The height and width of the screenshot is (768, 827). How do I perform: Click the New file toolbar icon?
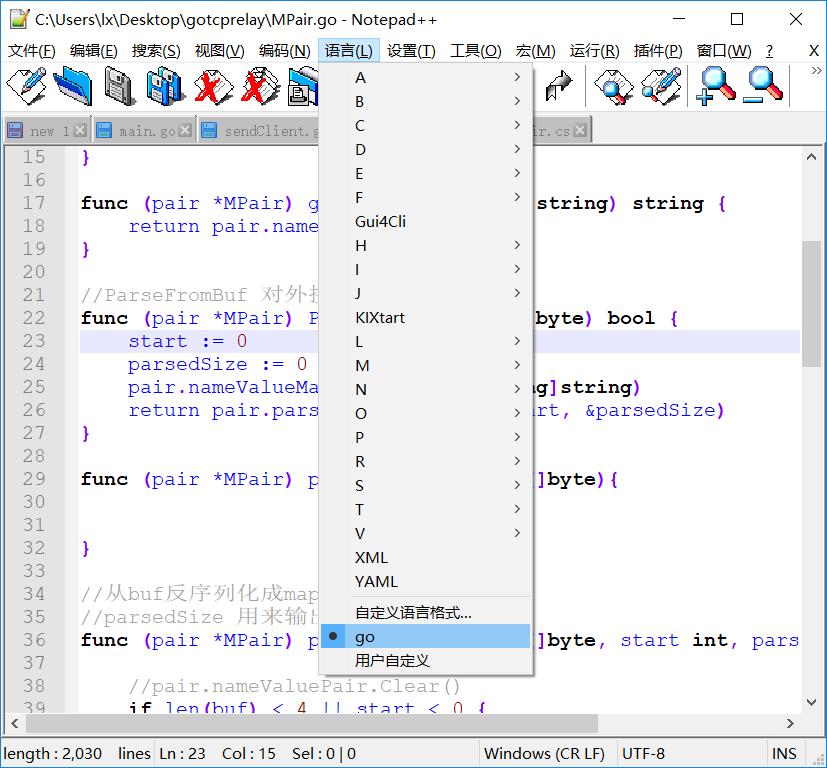pyautogui.click(x=25, y=86)
